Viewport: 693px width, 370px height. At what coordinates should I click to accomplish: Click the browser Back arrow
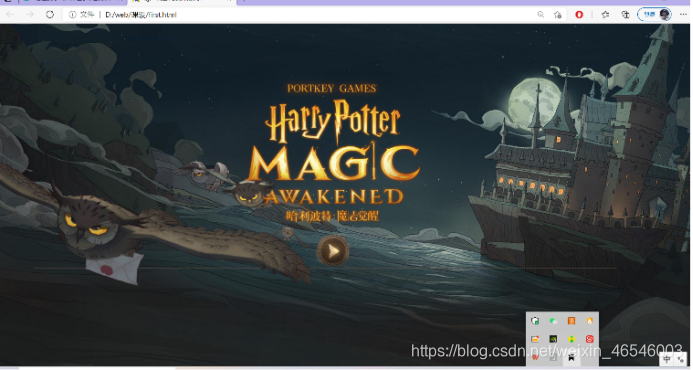click(x=10, y=15)
